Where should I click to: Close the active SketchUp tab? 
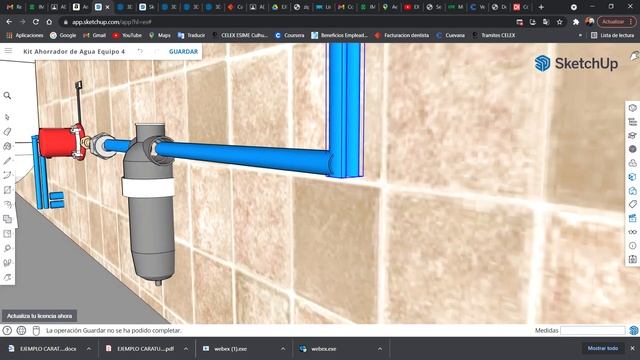108,7
